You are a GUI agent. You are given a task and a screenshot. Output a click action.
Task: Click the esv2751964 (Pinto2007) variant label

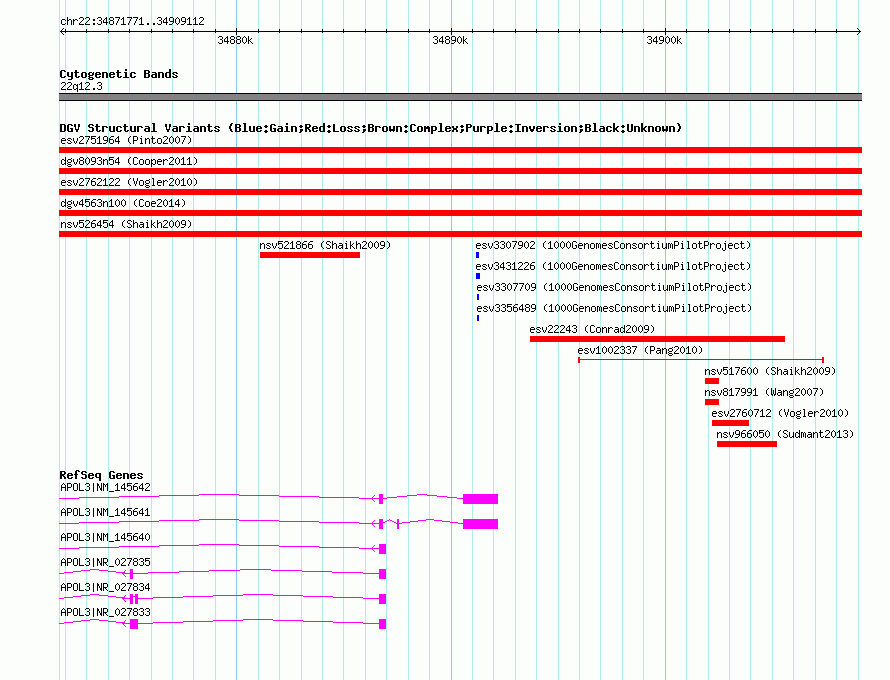126,140
